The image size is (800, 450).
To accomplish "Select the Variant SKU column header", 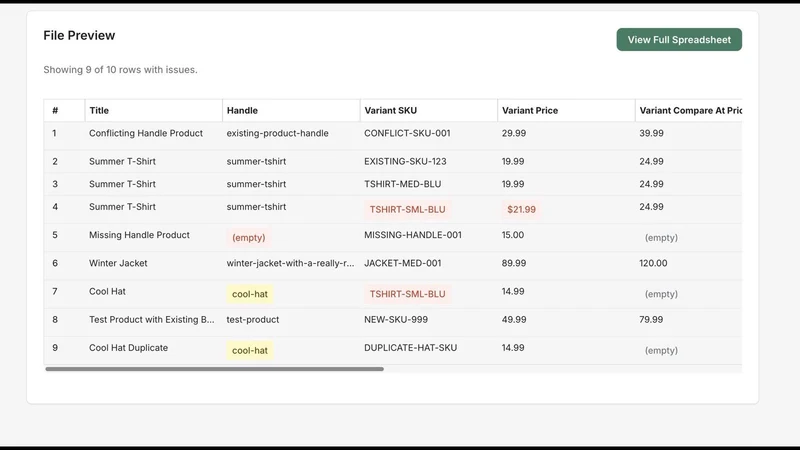I will 390,110.
